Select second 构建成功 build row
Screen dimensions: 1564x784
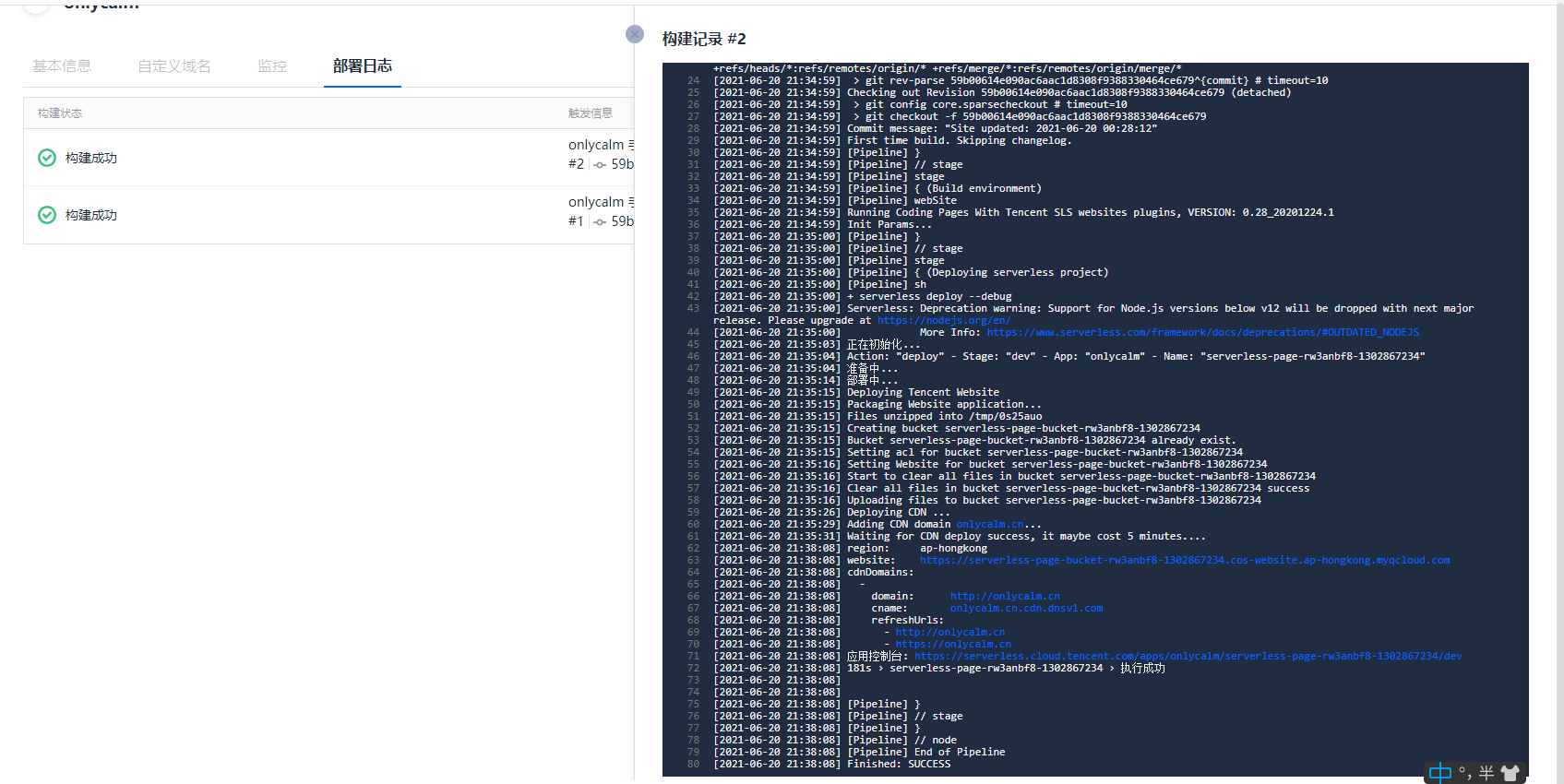(328, 215)
